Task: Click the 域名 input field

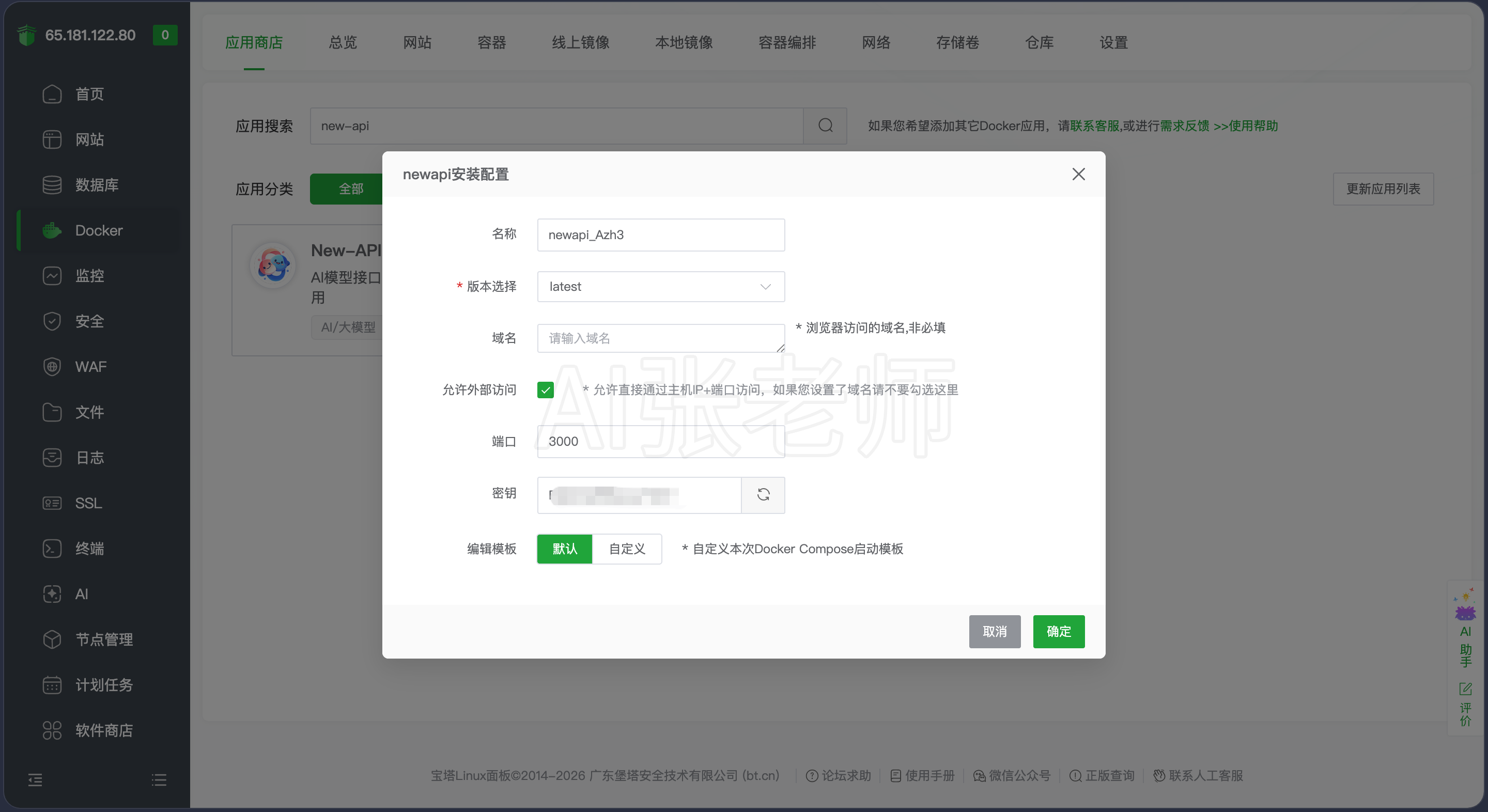Action: [x=661, y=338]
